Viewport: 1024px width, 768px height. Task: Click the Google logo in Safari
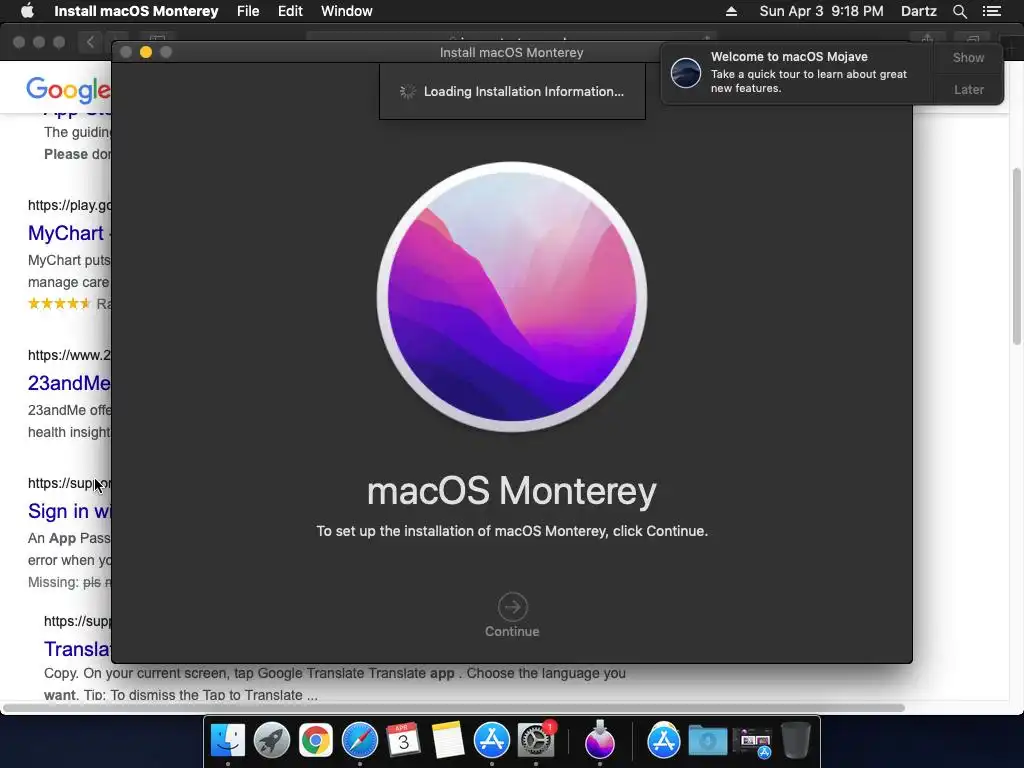68,89
